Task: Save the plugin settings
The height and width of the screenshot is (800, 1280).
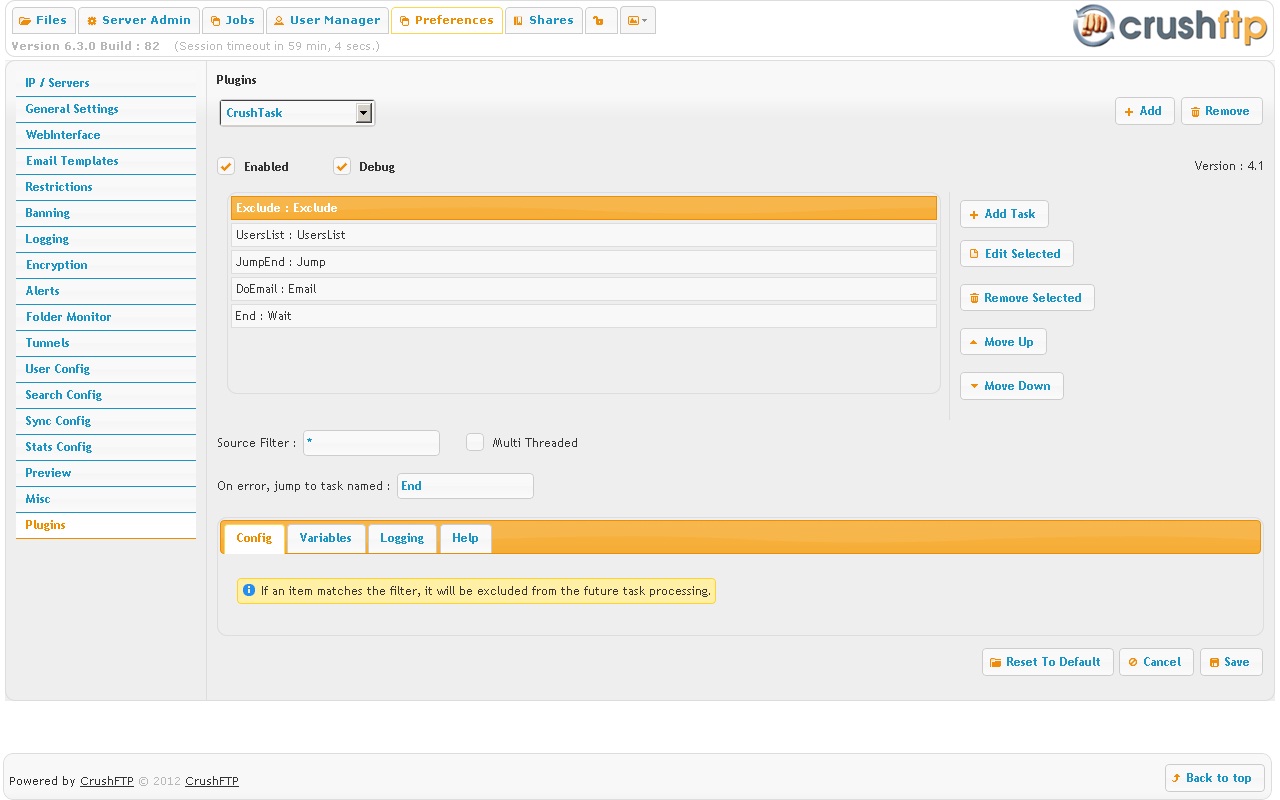Action: pos(1231,662)
